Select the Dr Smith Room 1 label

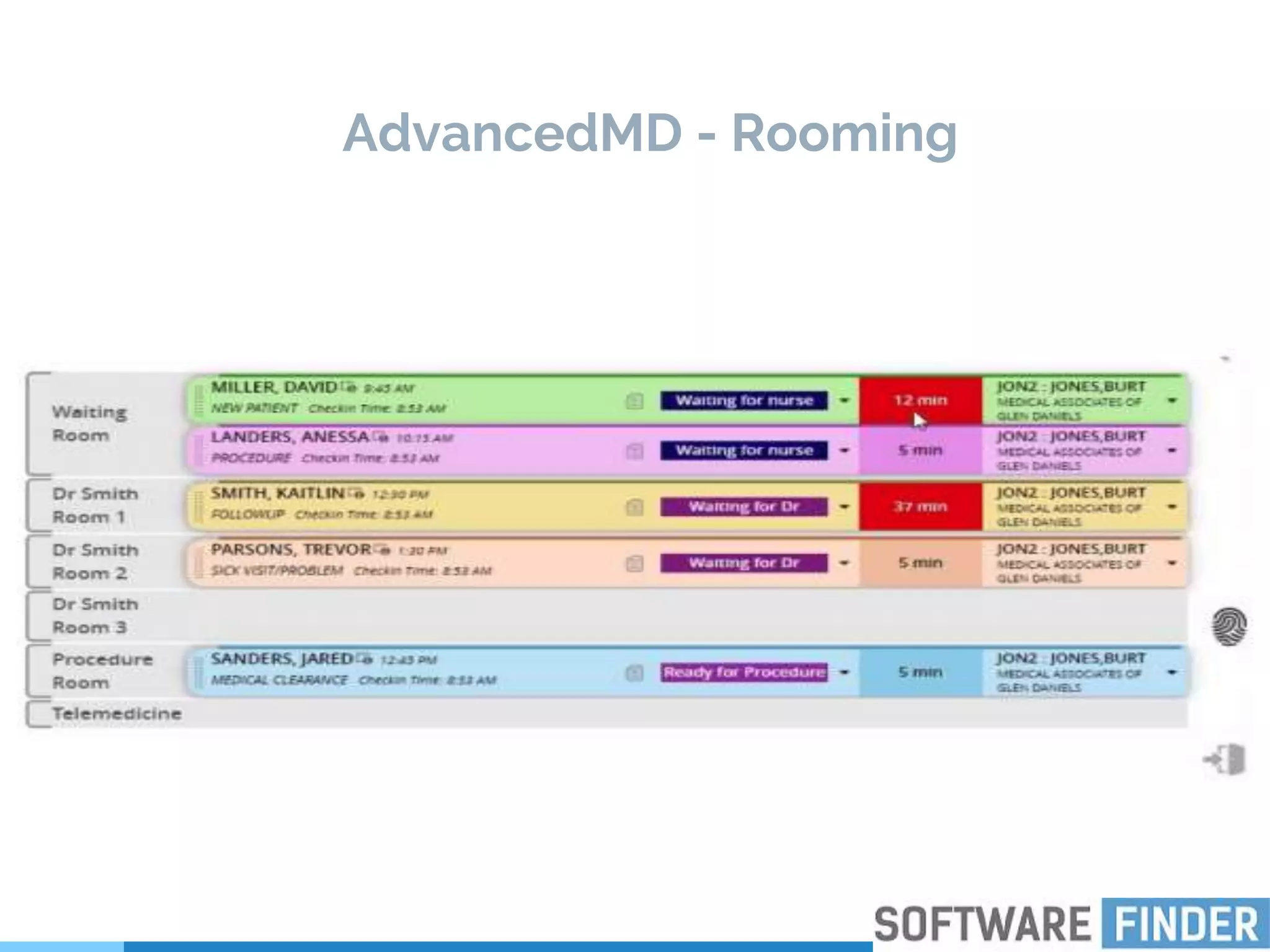point(95,505)
